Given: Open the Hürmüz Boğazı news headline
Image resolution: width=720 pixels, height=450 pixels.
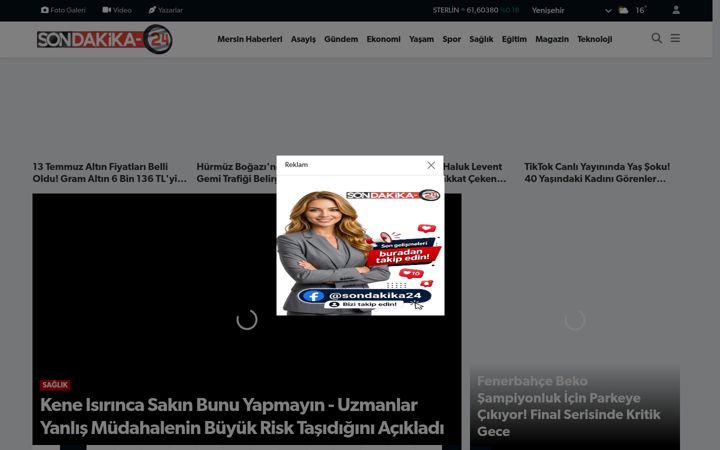Looking at the screenshot, I should (x=236, y=173).
